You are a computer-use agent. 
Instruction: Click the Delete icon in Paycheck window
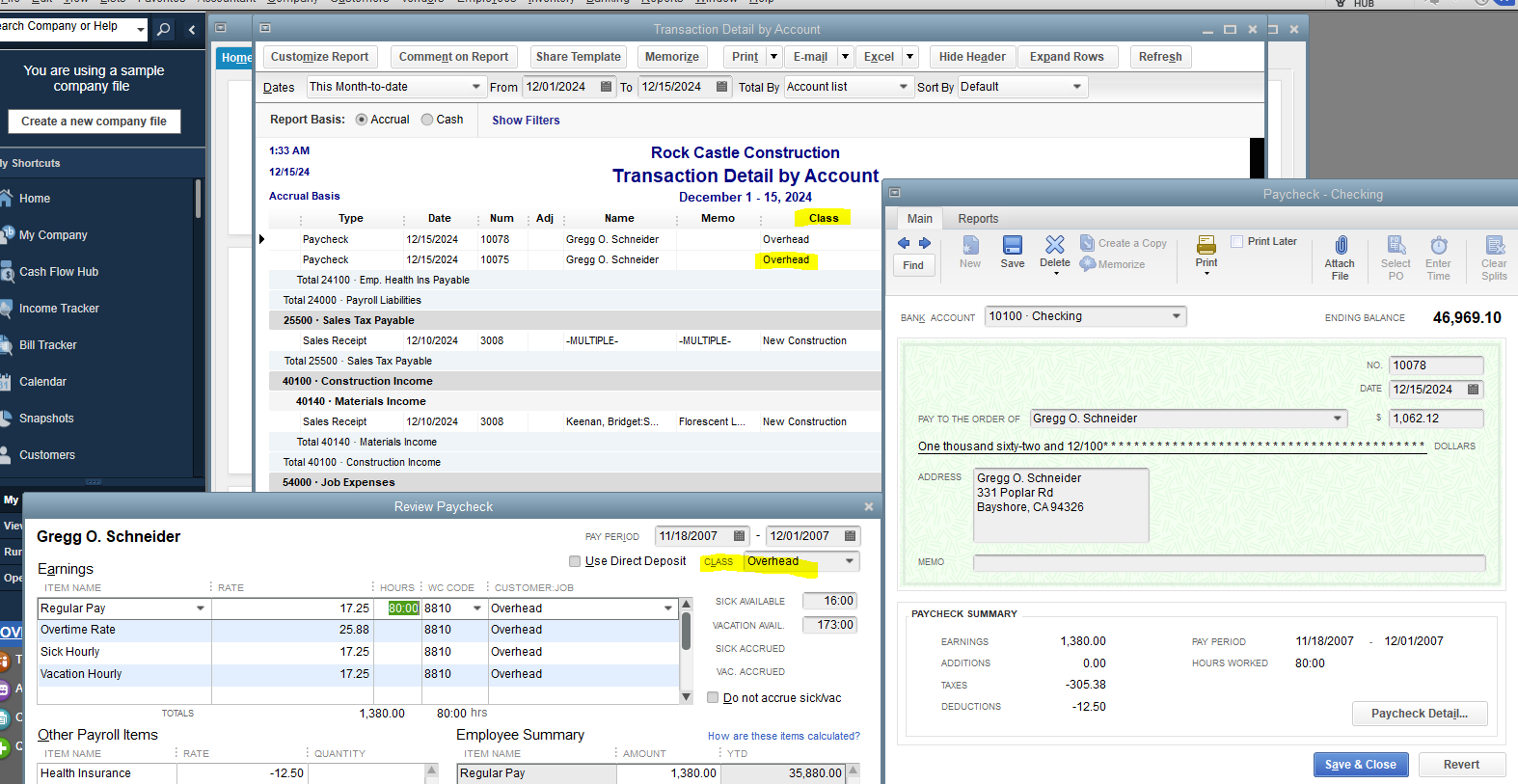click(1054, 246)
